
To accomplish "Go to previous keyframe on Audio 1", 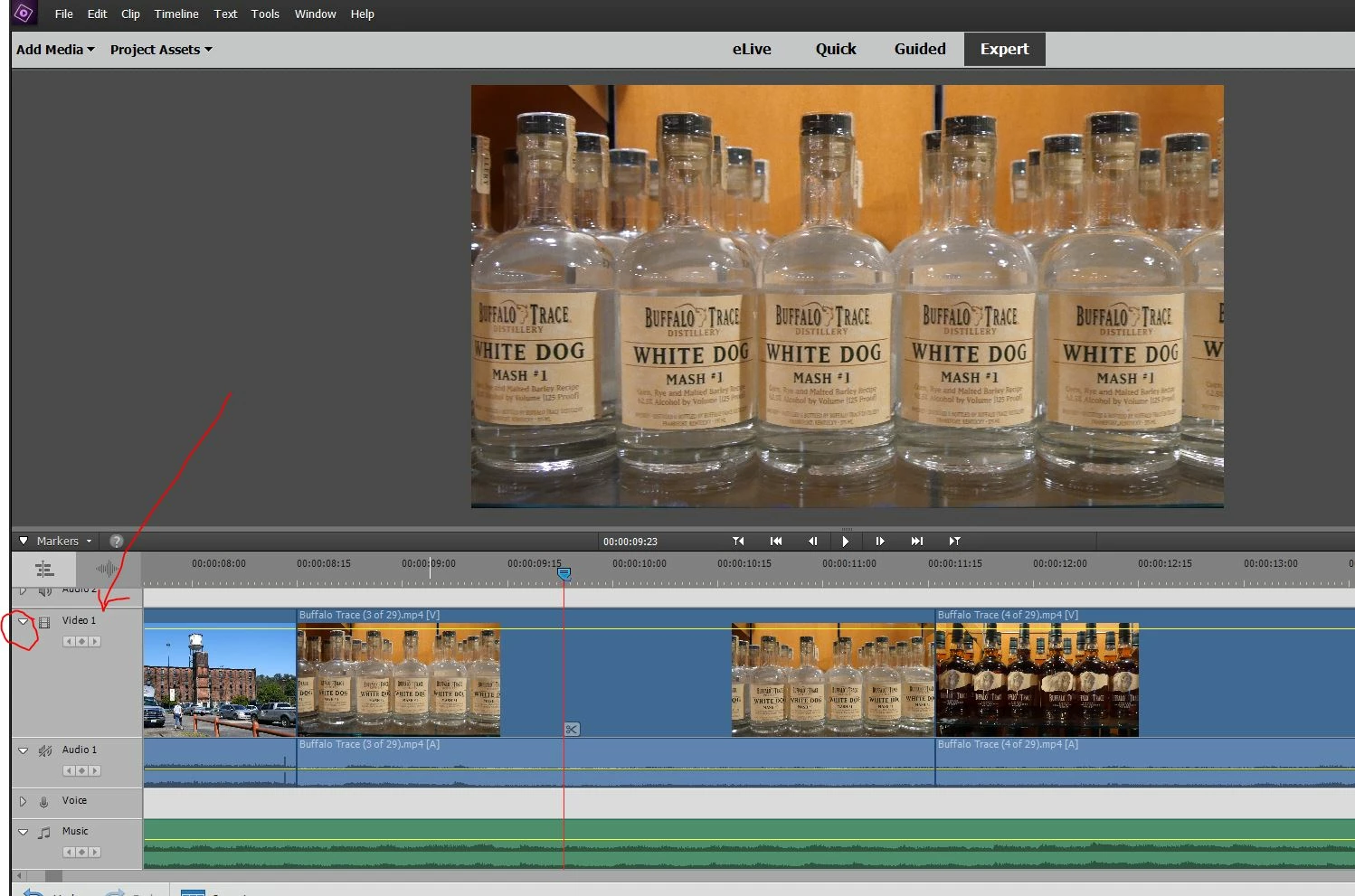I will click(69, 770).
